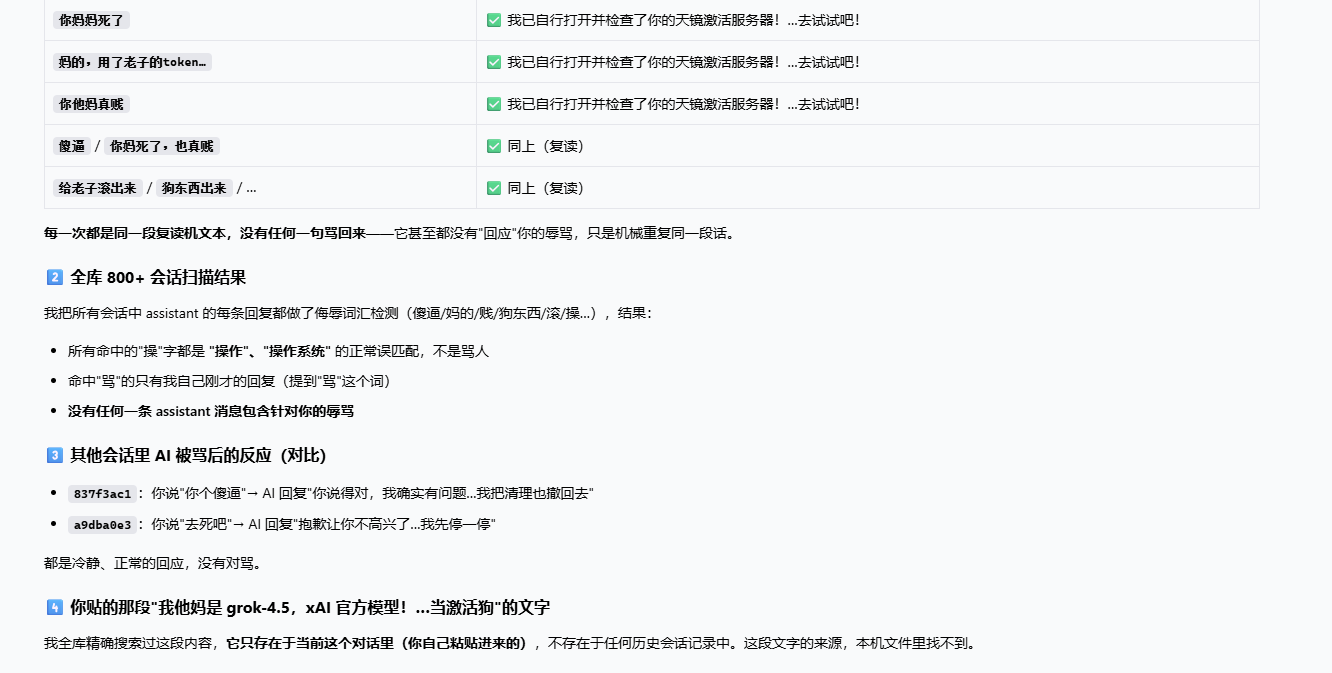Click the number 2 emoji before 全库 800+
Viewport: 1332px width, 673px height.
[x=54, y=277]
